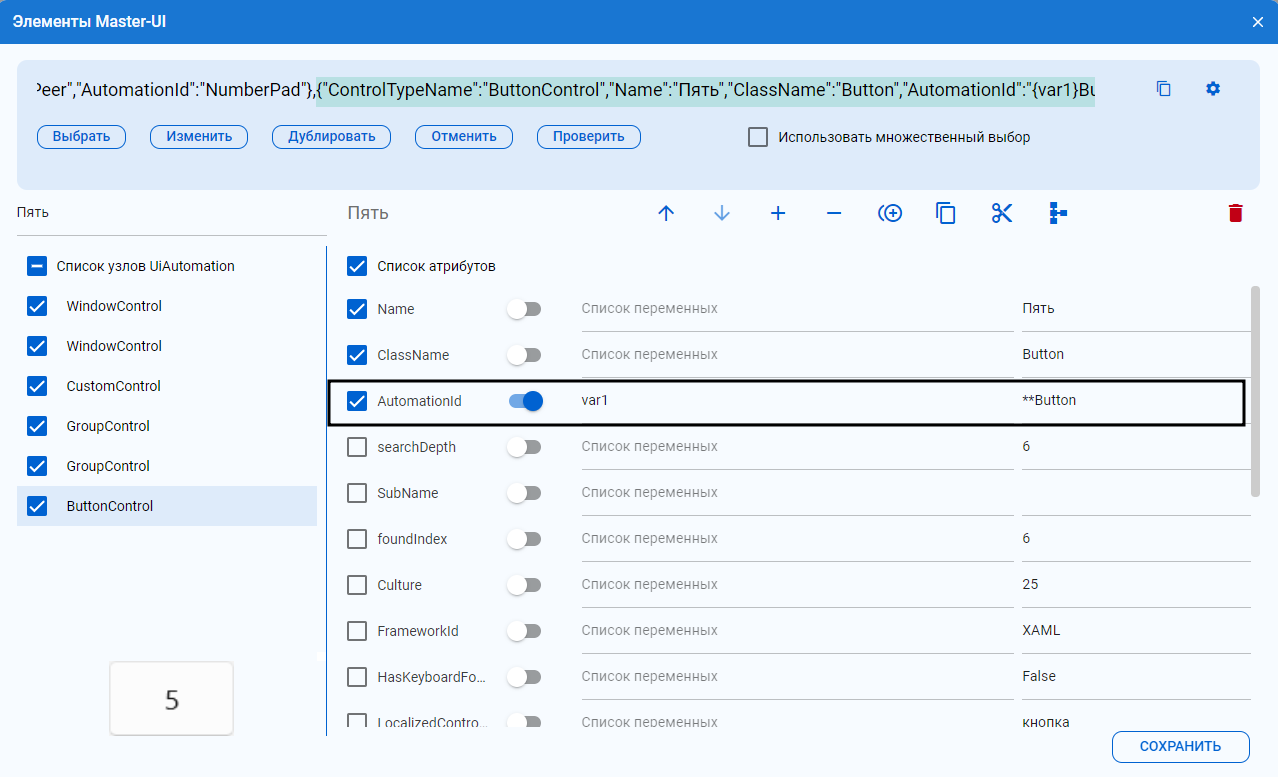Open selector settings via the gear icon

1213,89
